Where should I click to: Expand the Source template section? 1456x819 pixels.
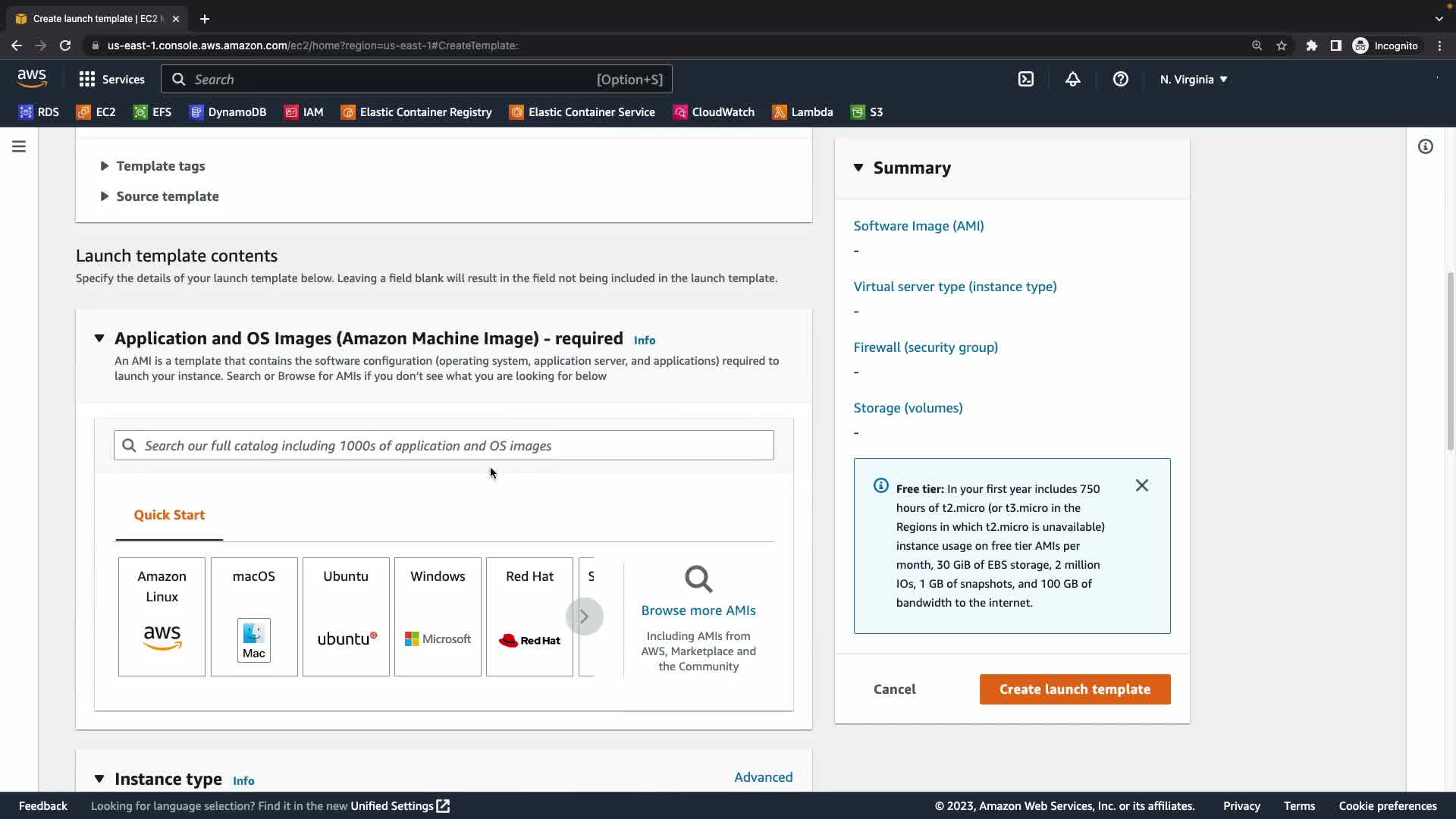tap(167, 196)
